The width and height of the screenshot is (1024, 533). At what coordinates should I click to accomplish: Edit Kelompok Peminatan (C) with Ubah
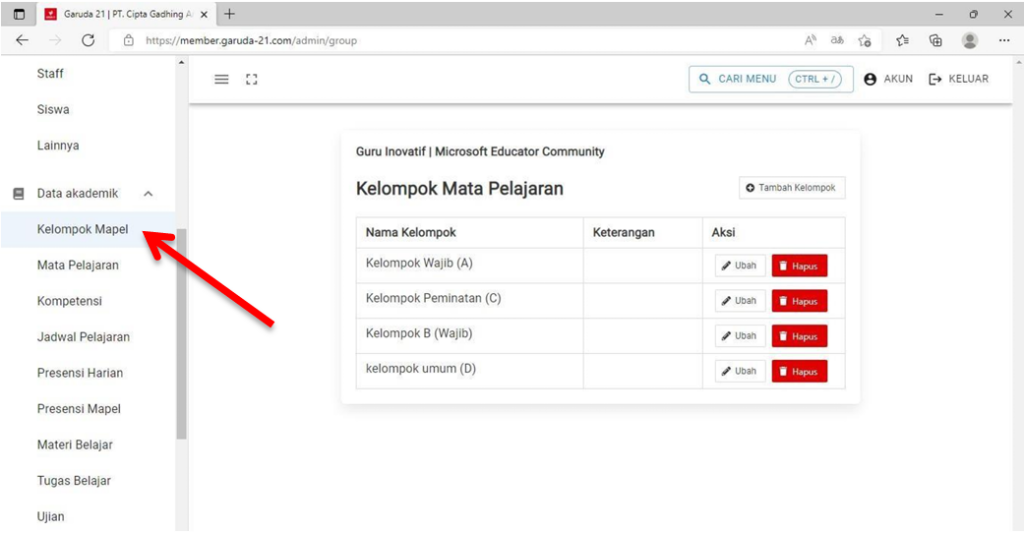pos(739,301)
